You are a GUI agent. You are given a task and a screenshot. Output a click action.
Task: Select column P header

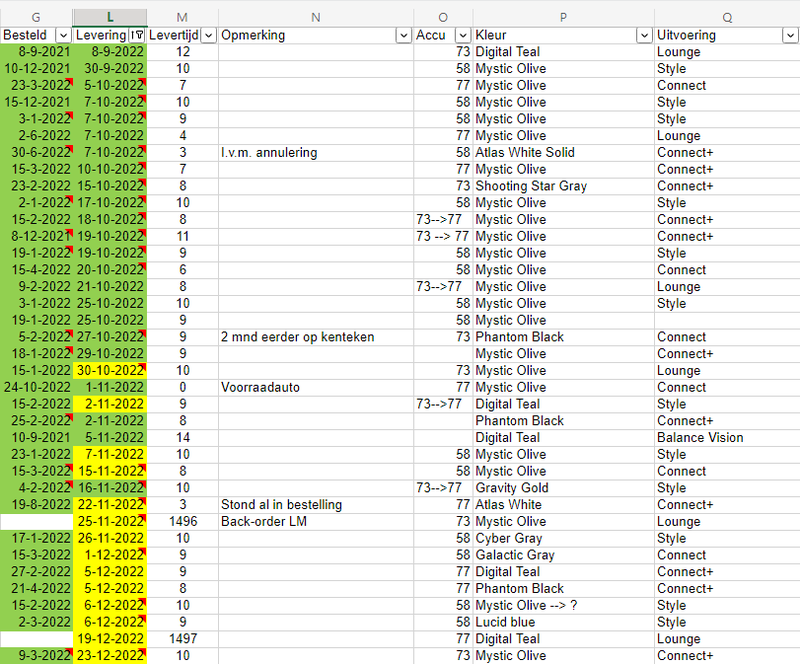point(563,17)
